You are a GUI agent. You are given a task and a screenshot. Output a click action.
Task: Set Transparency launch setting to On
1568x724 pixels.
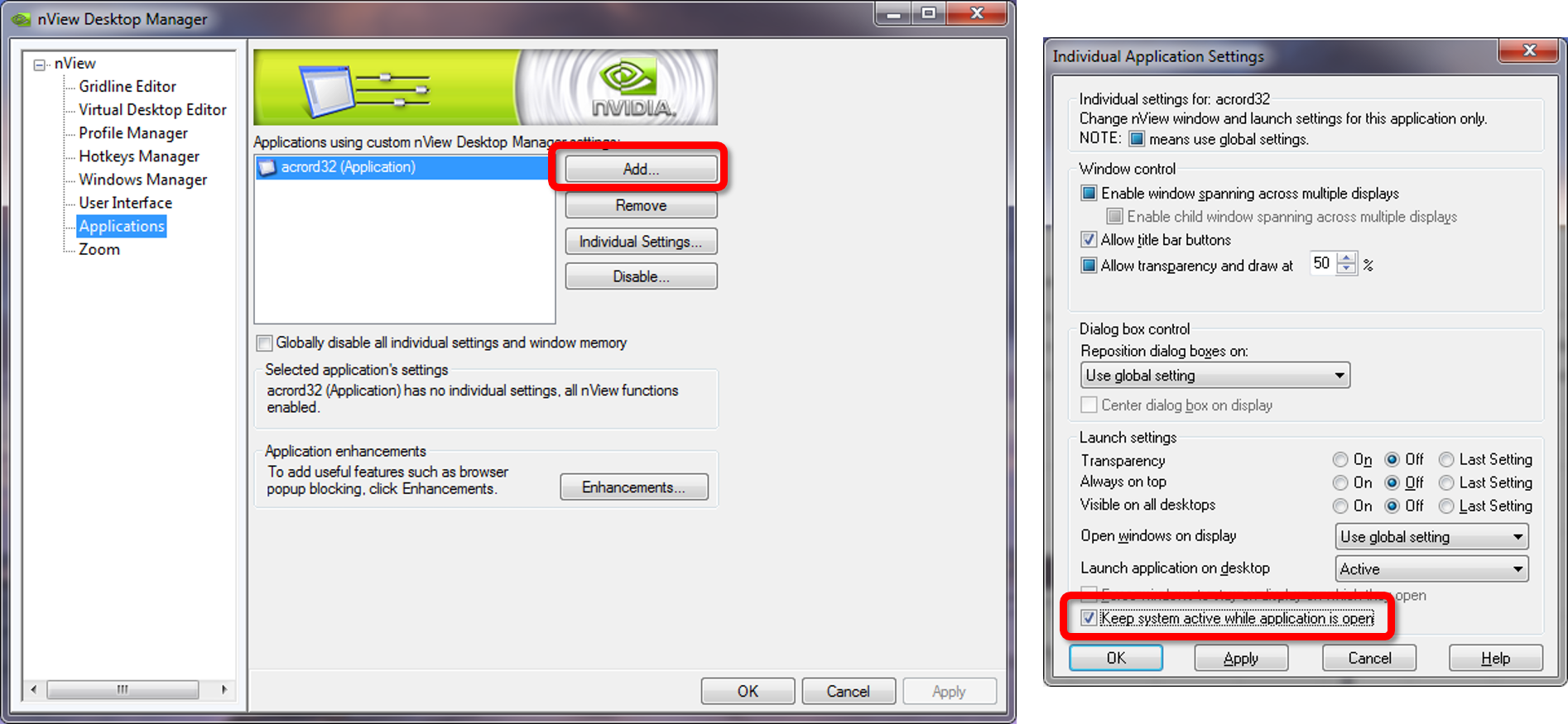pos(1340,459)
